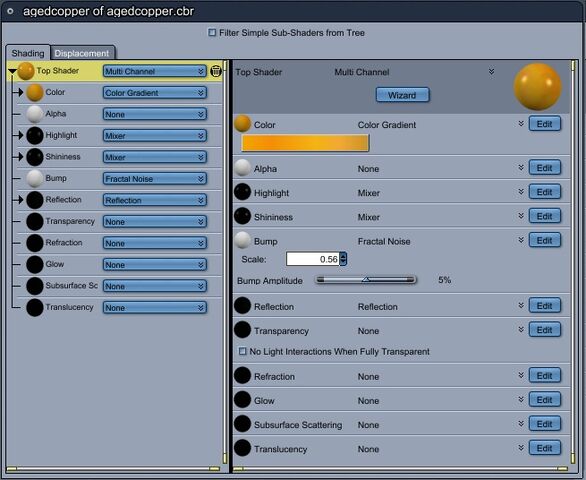Open the Color Gradient dropdown for Color

pos(154,93)
